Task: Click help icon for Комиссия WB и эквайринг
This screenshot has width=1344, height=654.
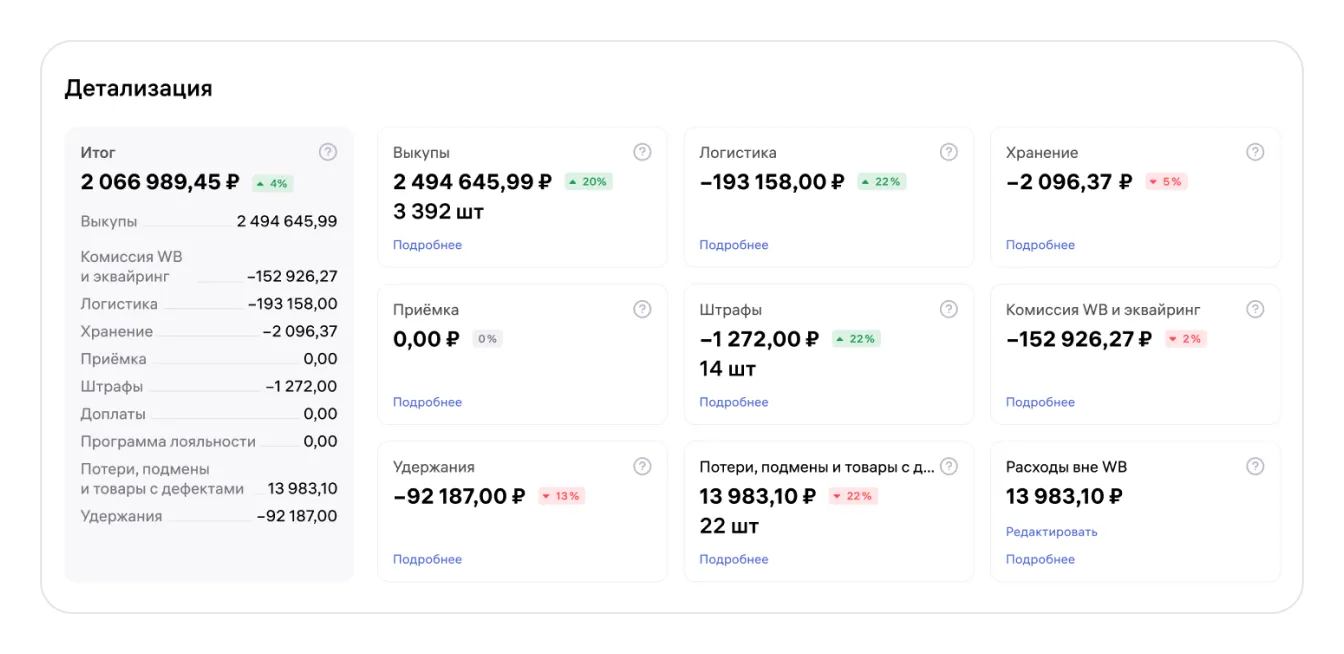Action: (1255, 309)
